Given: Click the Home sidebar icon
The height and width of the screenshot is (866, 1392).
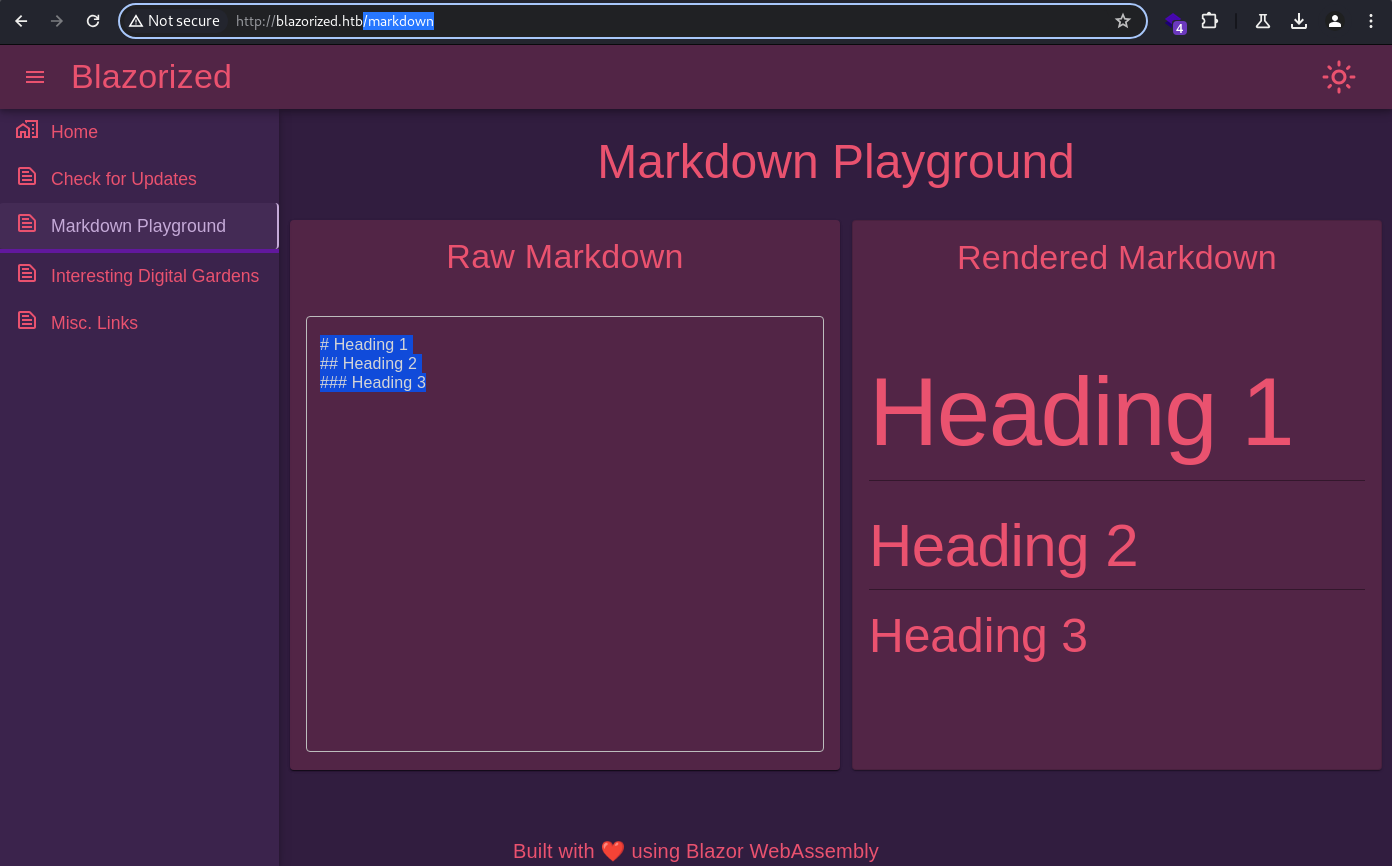Looking at the screenshot, I should [27, 130].
